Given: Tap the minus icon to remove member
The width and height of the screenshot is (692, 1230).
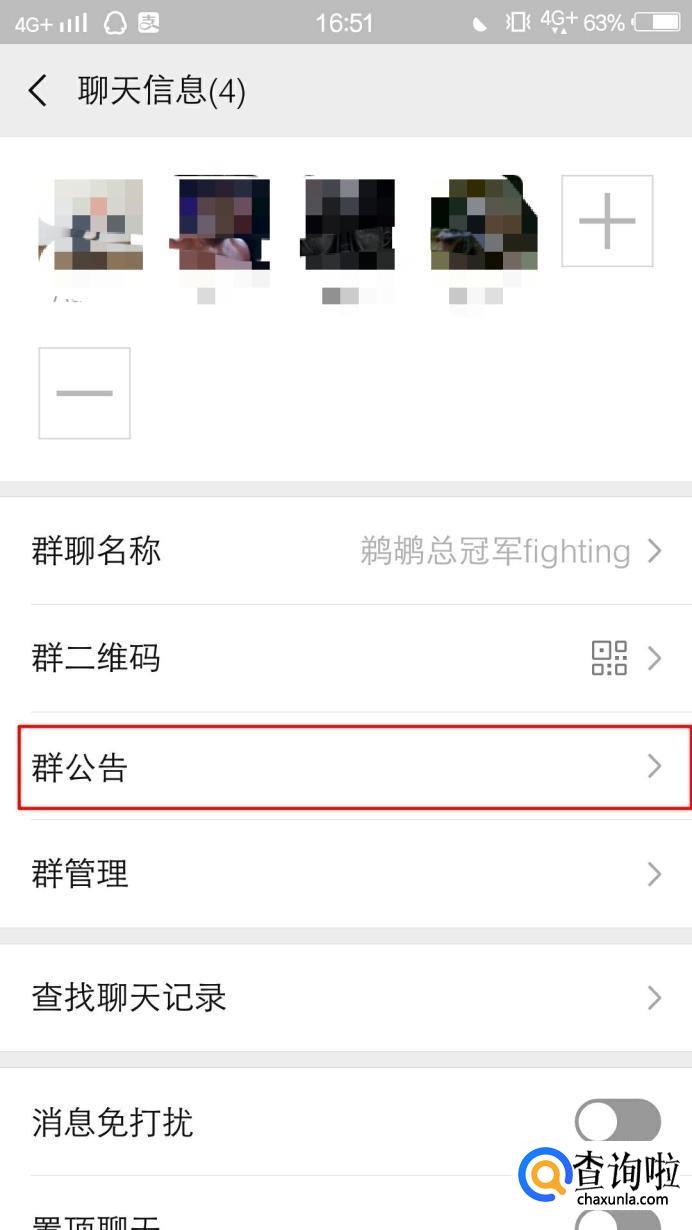Looking at the screenshot, I should (x=84, y=393).
